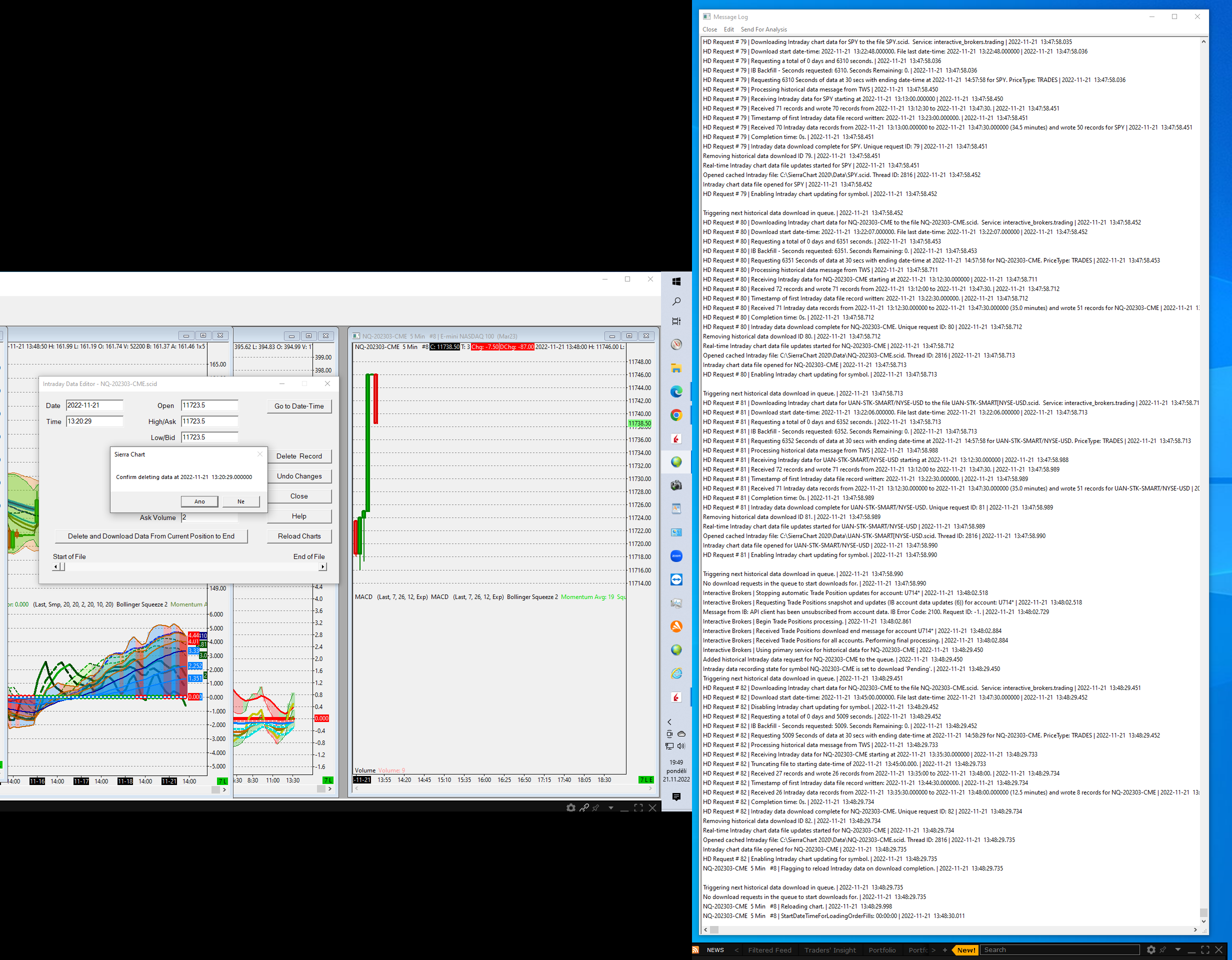Click the news Search input field
1232x960 pixels.
tap(1059, 950)
